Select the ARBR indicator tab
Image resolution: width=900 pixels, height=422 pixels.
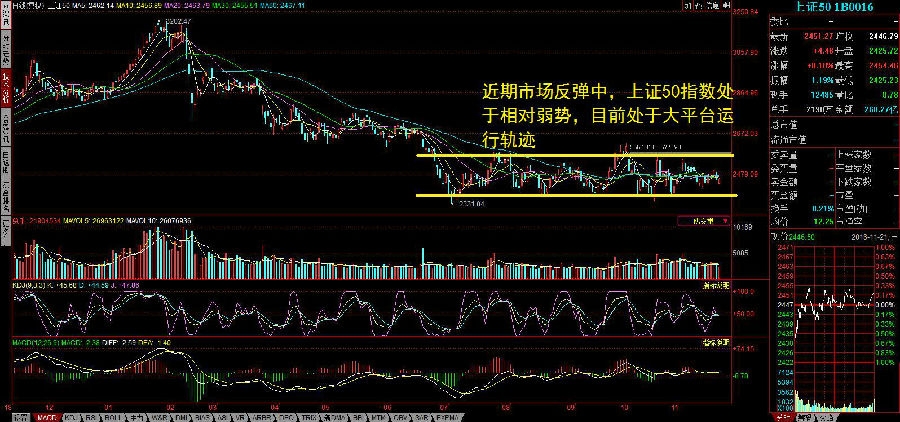[x=262, y=417]
